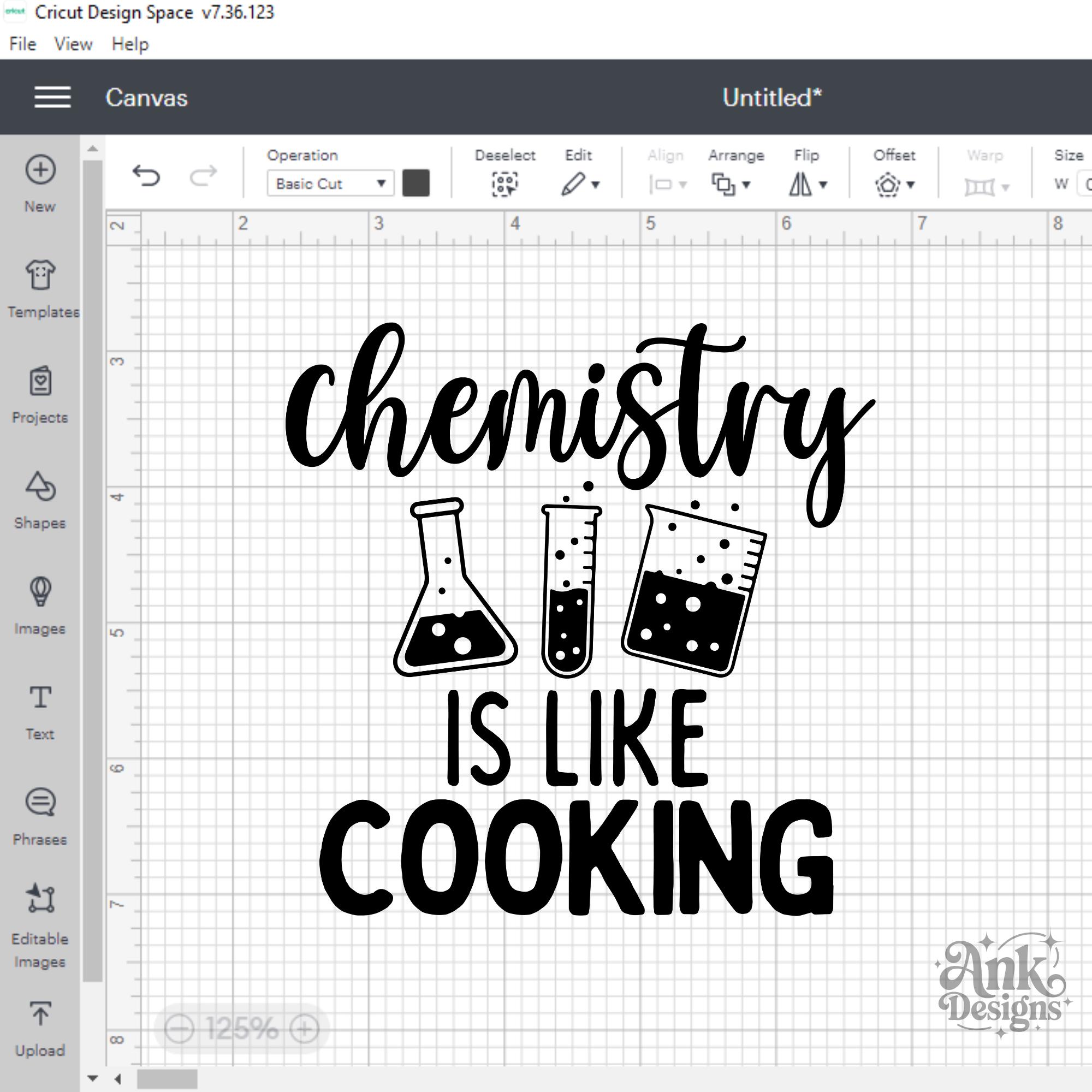The image size is (1092, 1092).
Task: Expand the Edit dropdown arrow
Action: click(x=595, y=185)
